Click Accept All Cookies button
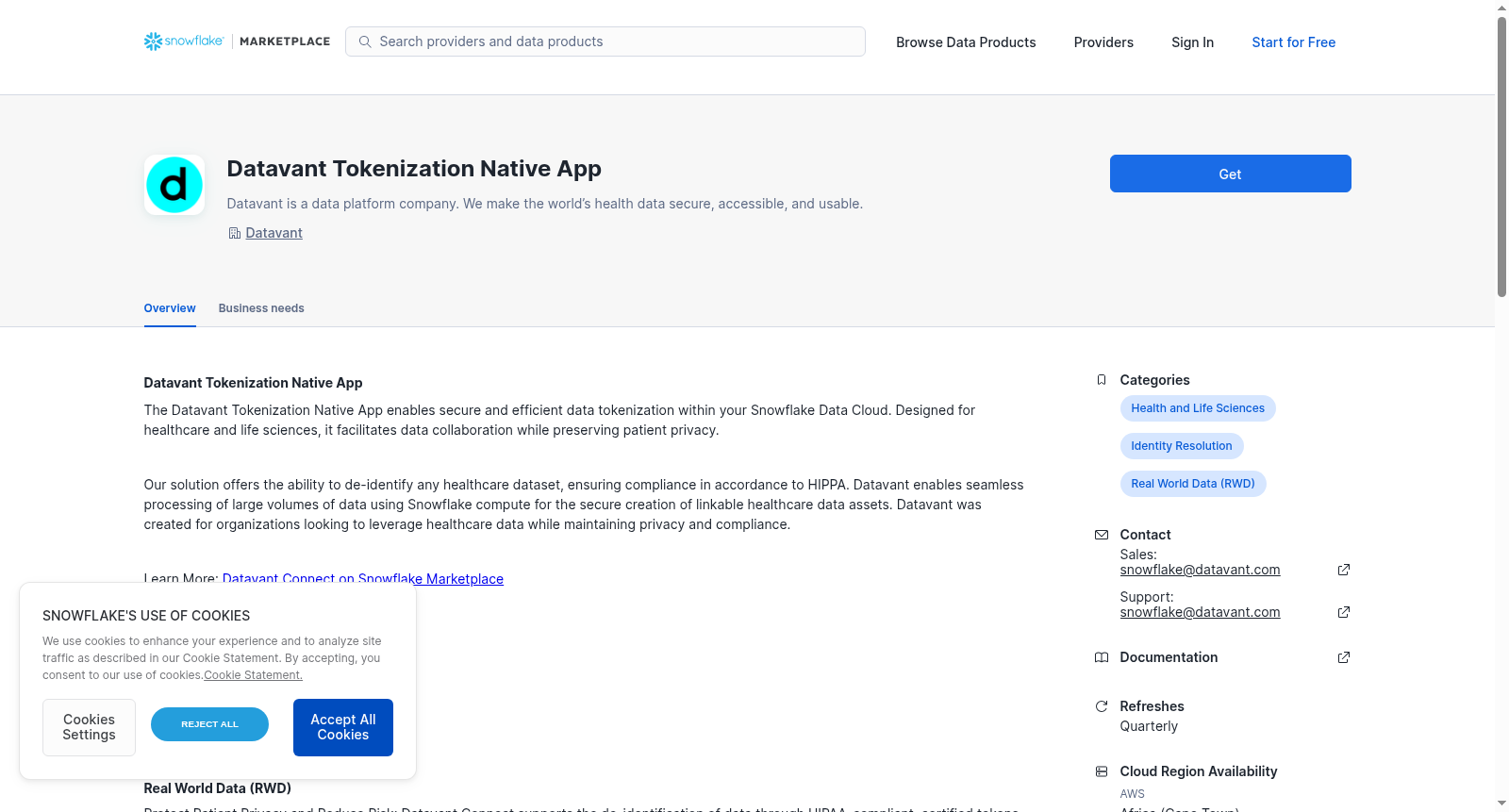This screenshot has width=1509, height=812. point(343,727)
